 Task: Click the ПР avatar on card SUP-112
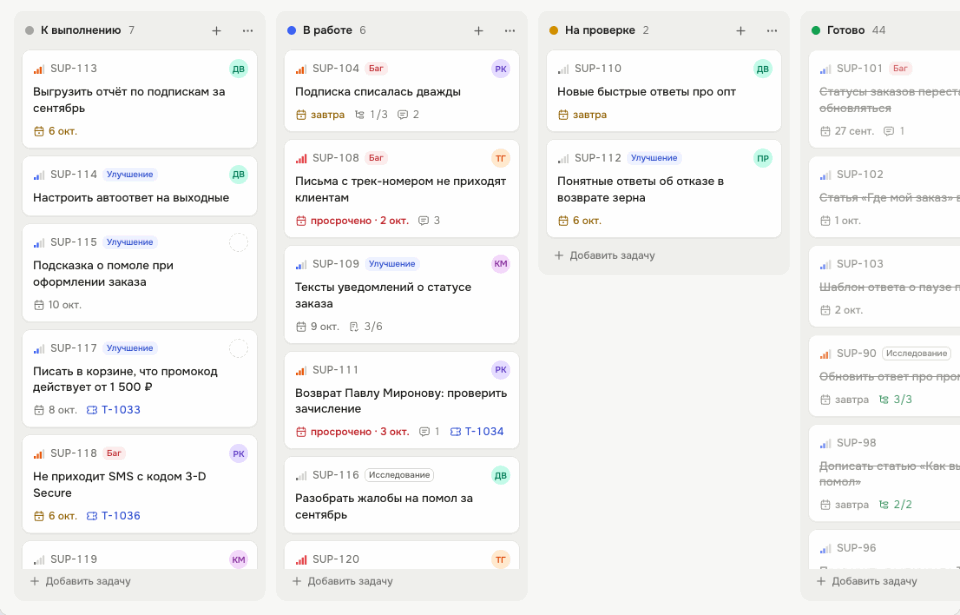click(x=762, y=158)
